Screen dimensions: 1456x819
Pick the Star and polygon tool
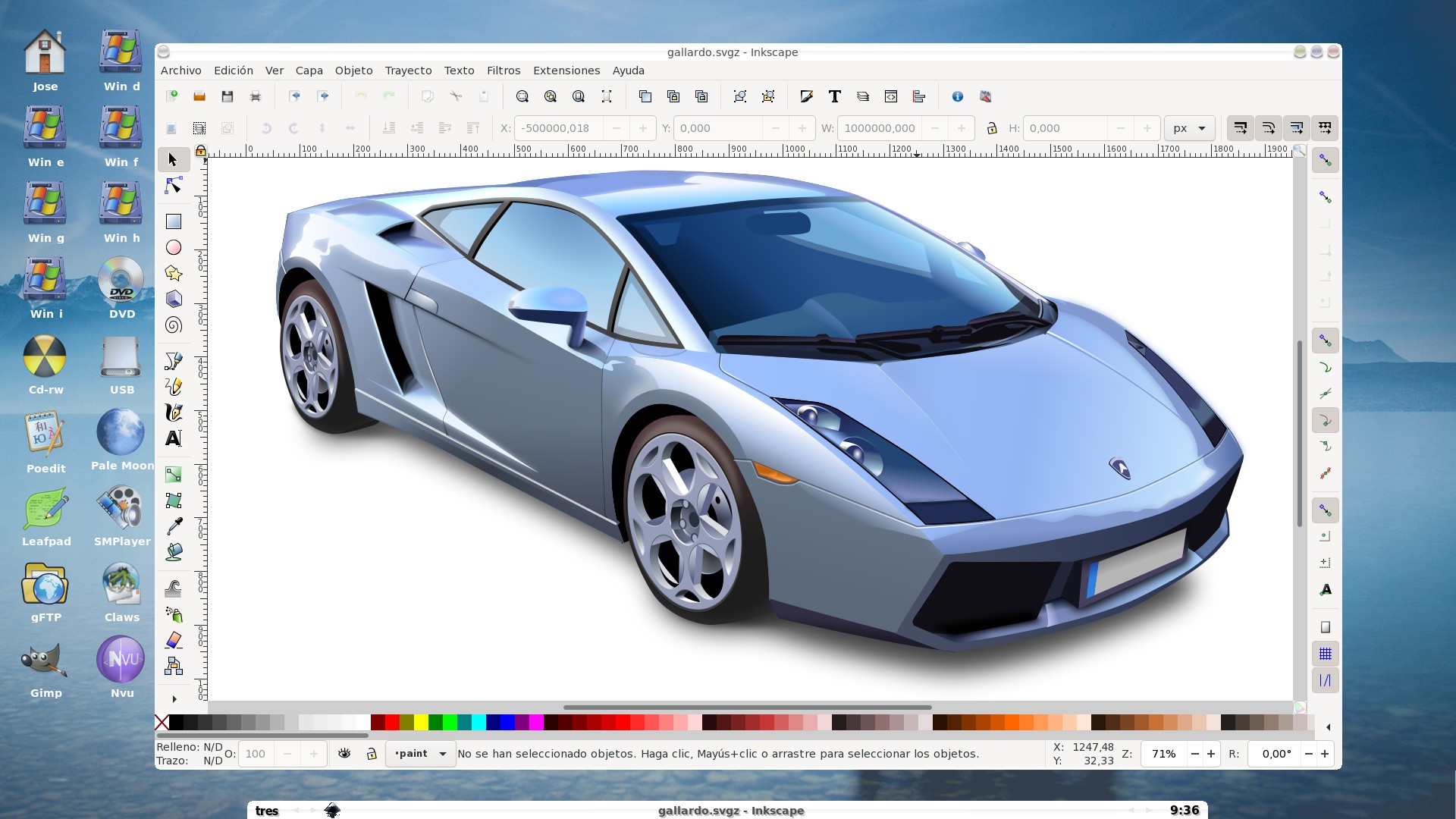[174, 273]
